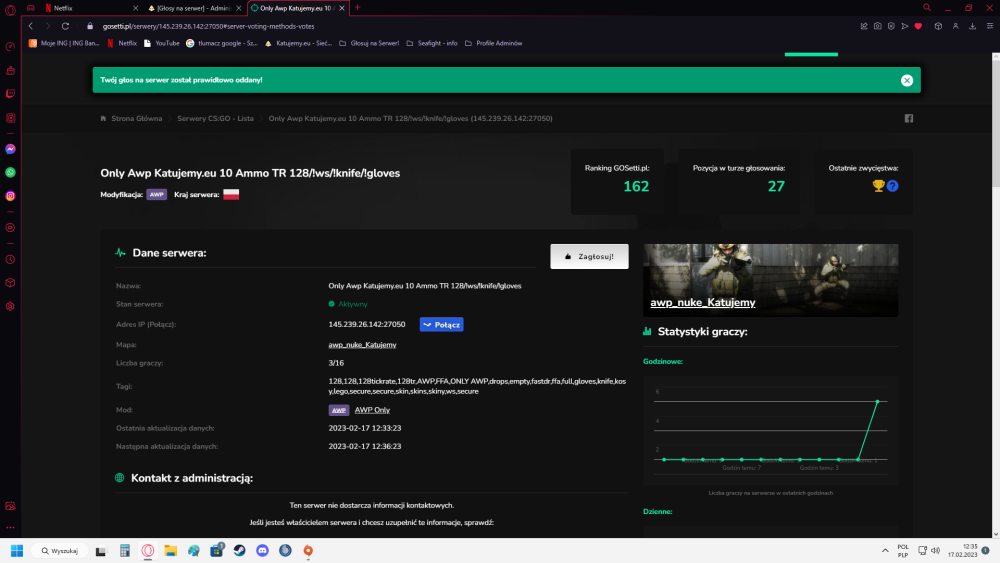Open GX Corner gamepad icon

[x=31, y=8]
